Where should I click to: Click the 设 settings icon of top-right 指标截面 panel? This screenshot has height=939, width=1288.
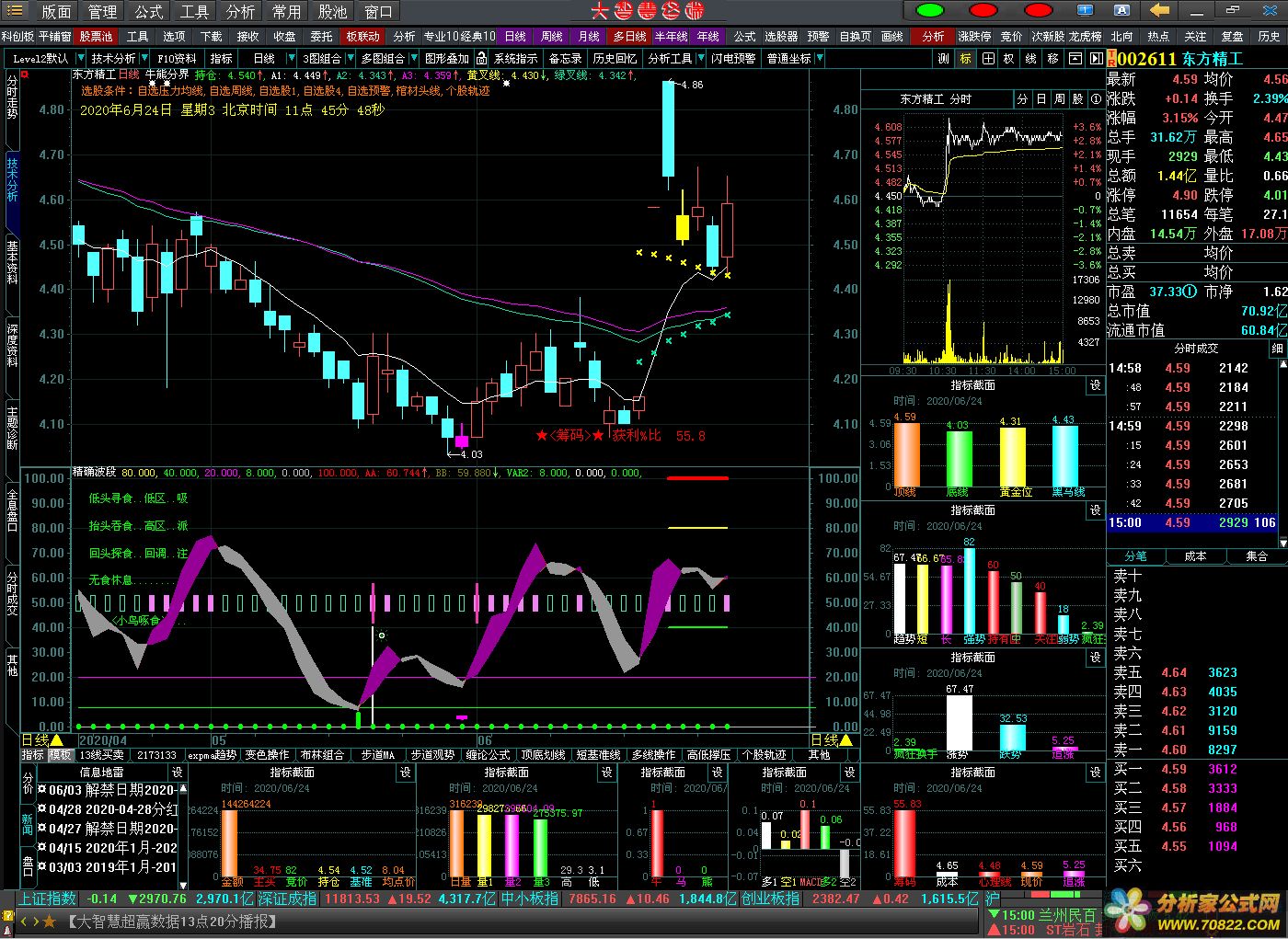coord(1096,385)
